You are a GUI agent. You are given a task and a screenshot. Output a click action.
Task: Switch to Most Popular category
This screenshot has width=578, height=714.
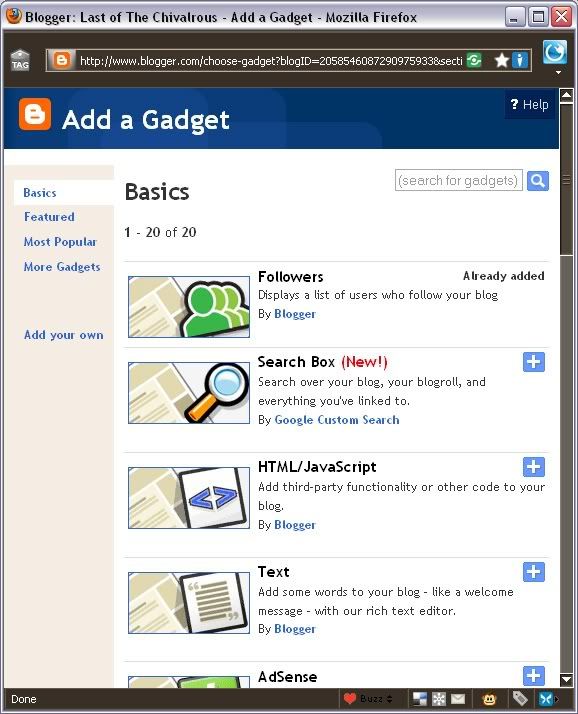coord(60,242)
